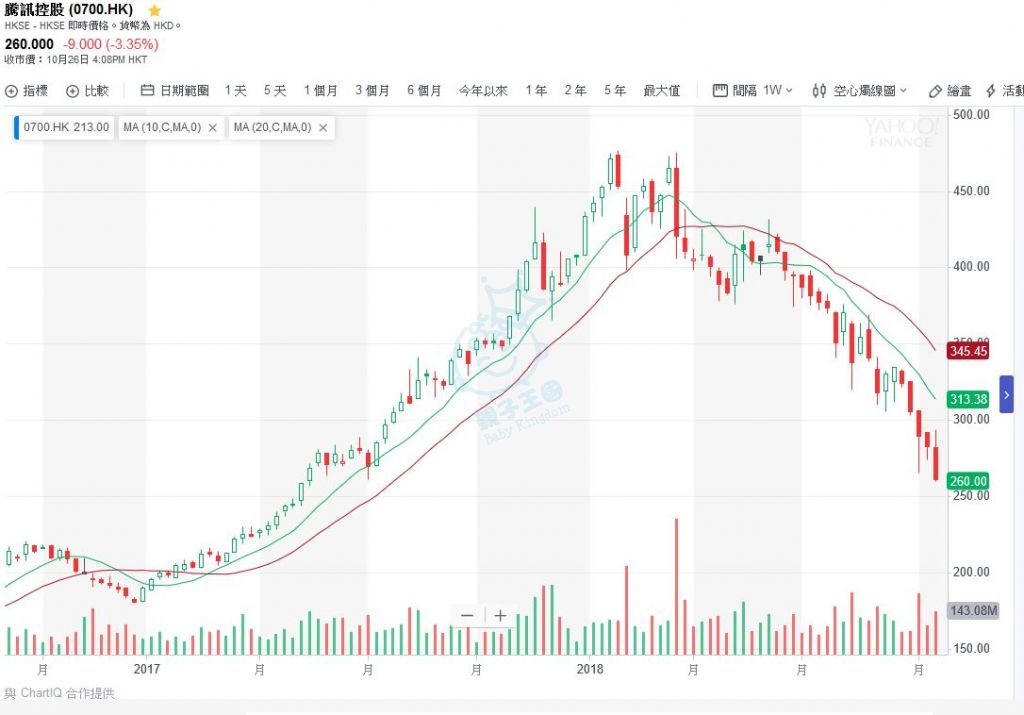Screen dimensions: 1024x715
Task: Remove the MA (20,C,MA,0) indicator
Action: pyautogui.click(x=323, y=128)
